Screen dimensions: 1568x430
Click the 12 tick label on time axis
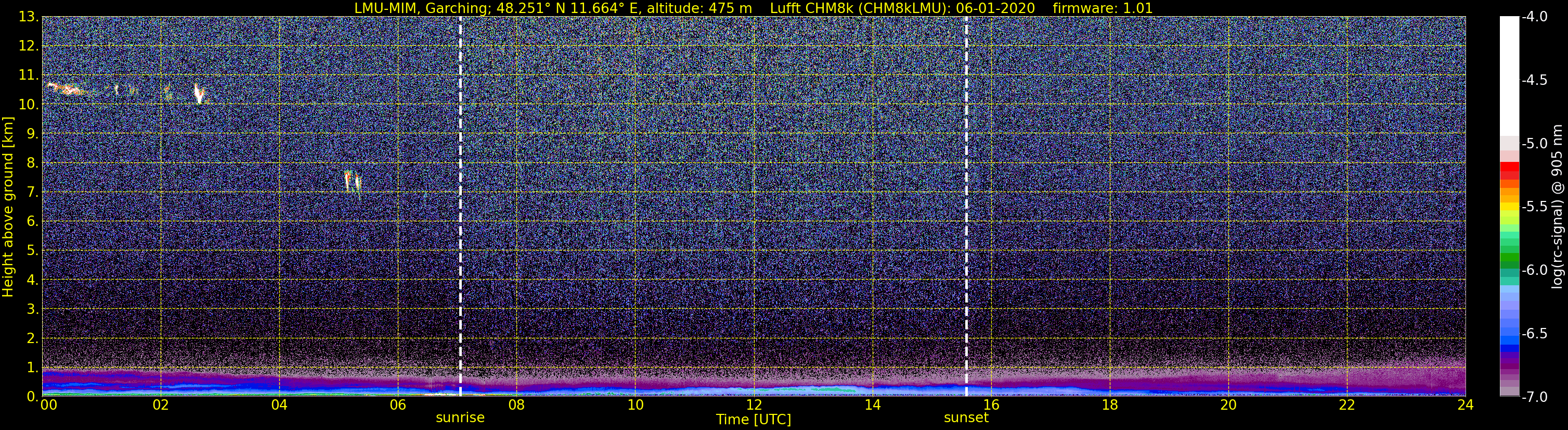(x=754, y=406)
